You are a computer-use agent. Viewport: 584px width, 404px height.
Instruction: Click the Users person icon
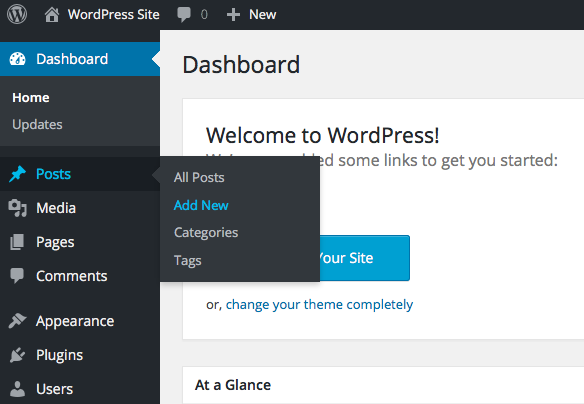[18, 389]
